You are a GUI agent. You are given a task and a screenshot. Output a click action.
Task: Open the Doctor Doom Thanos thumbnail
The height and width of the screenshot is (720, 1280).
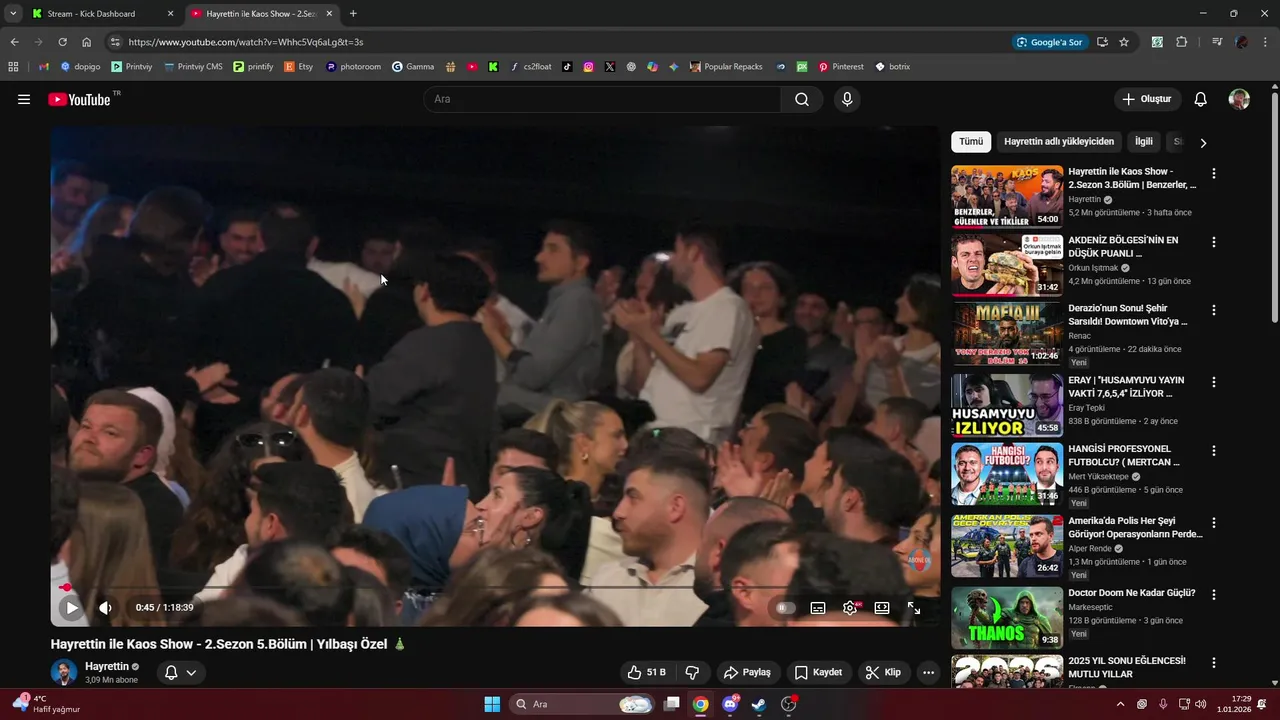pos(1007,618)
